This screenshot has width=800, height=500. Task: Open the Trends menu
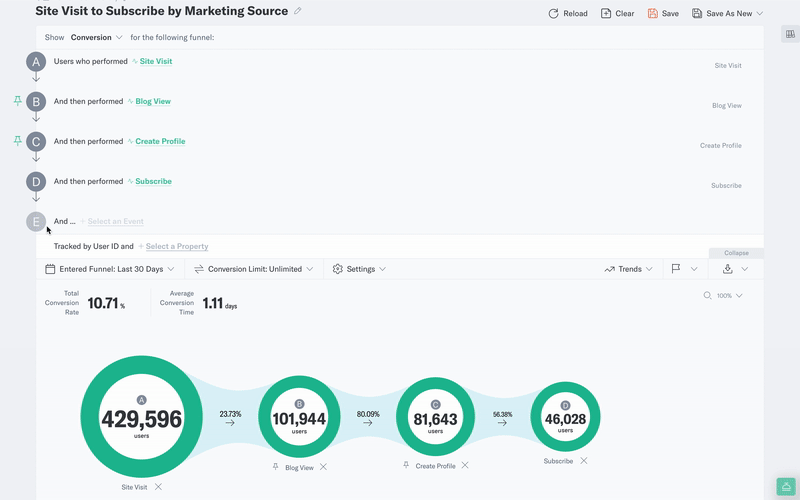[629, 269]
